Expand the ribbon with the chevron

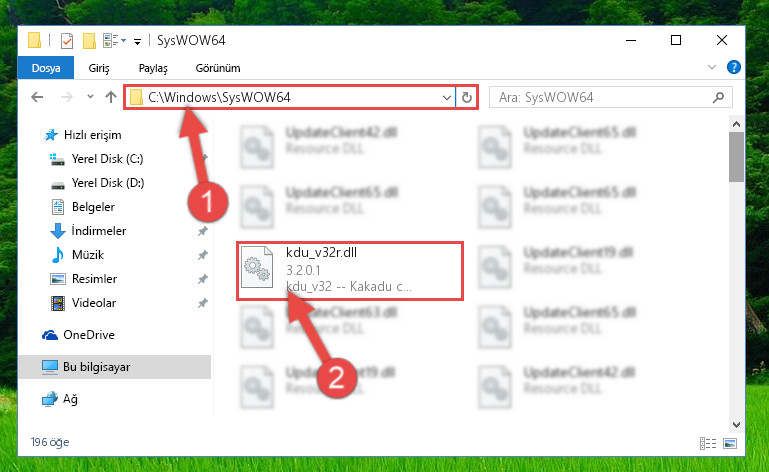[712, 67]
